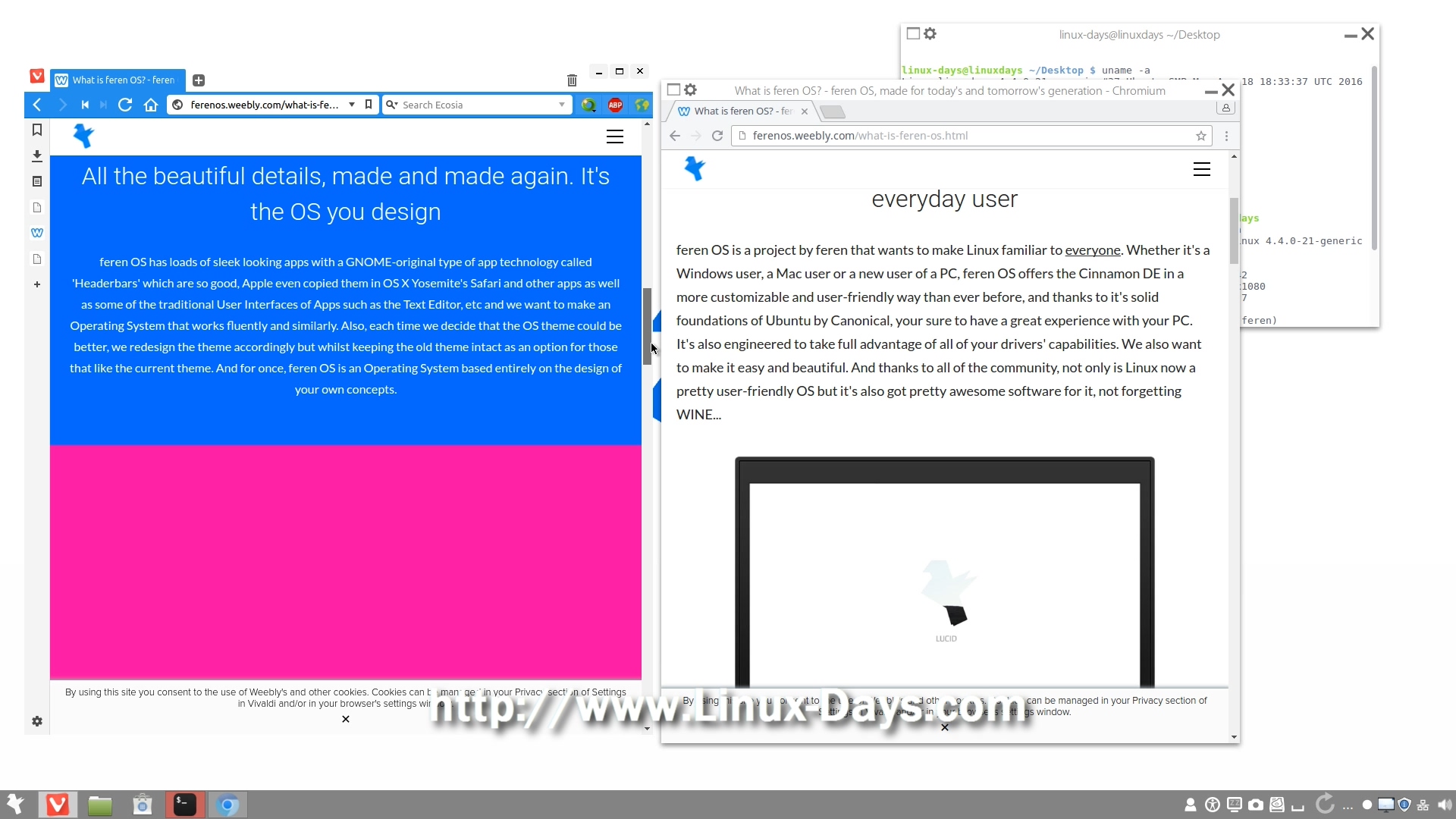This screenshot has width=1456, height=819.
Task: Open Vivaldi settings gear in the sidebar
Action: (x=36, y=721)
